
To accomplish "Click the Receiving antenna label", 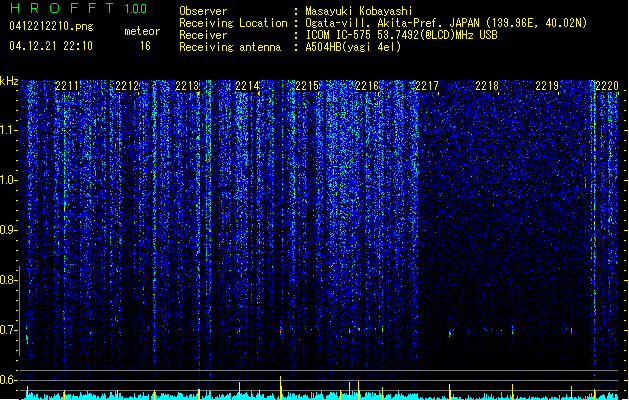I will (x=230, y=47).
